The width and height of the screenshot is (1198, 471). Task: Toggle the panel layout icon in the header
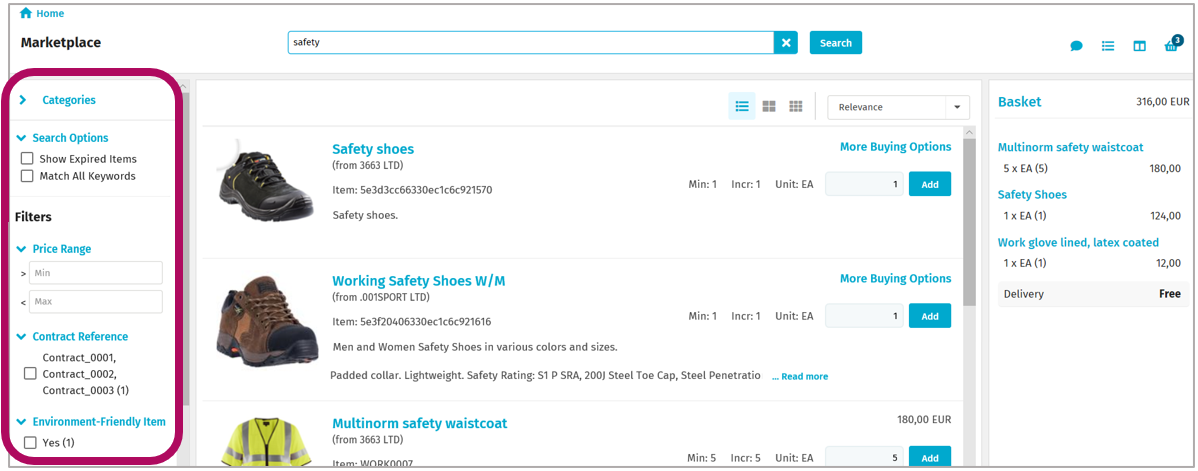click(x=1139, y=46)
